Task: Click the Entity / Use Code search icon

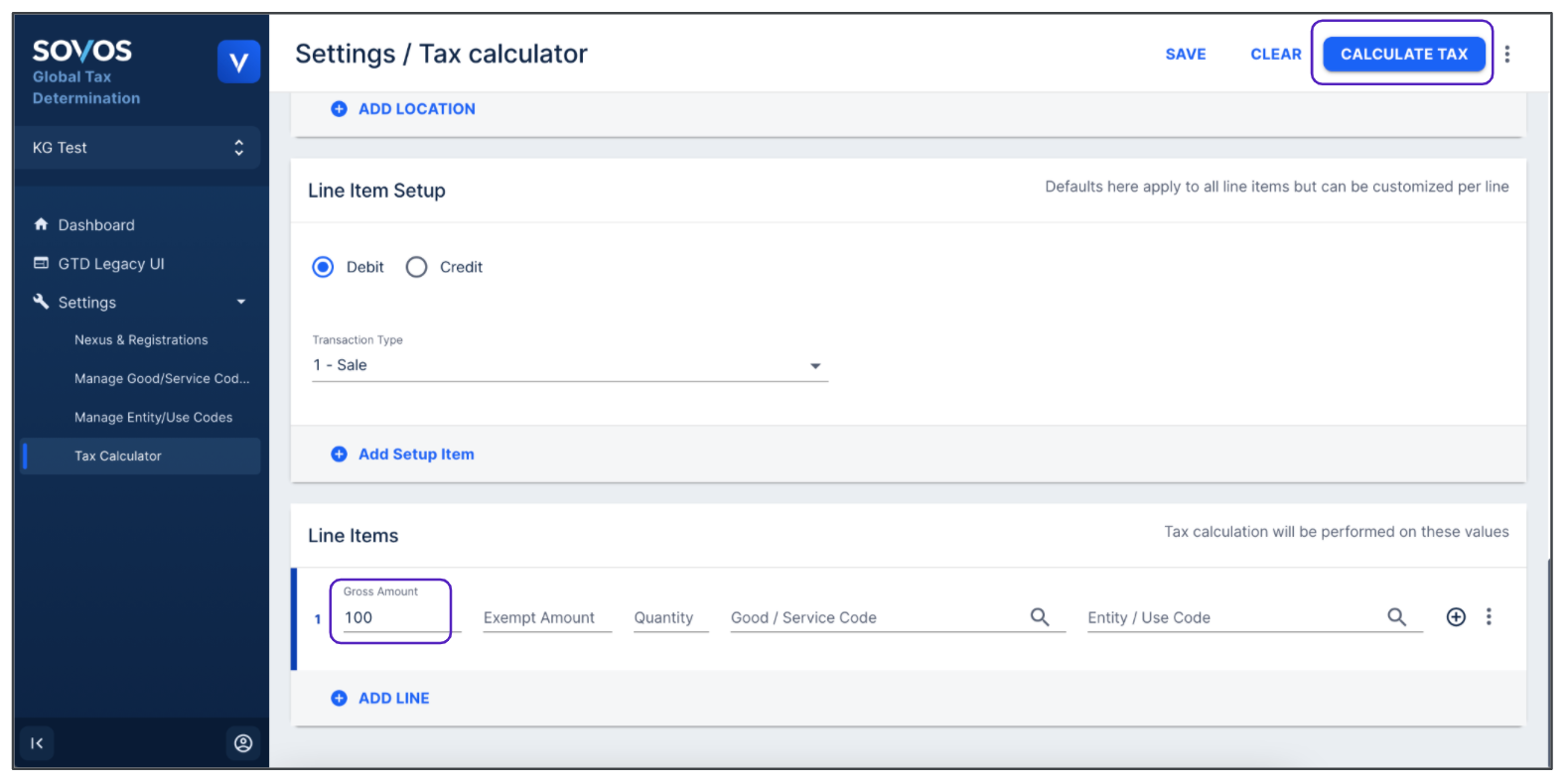Action: tap(1396, 617)
